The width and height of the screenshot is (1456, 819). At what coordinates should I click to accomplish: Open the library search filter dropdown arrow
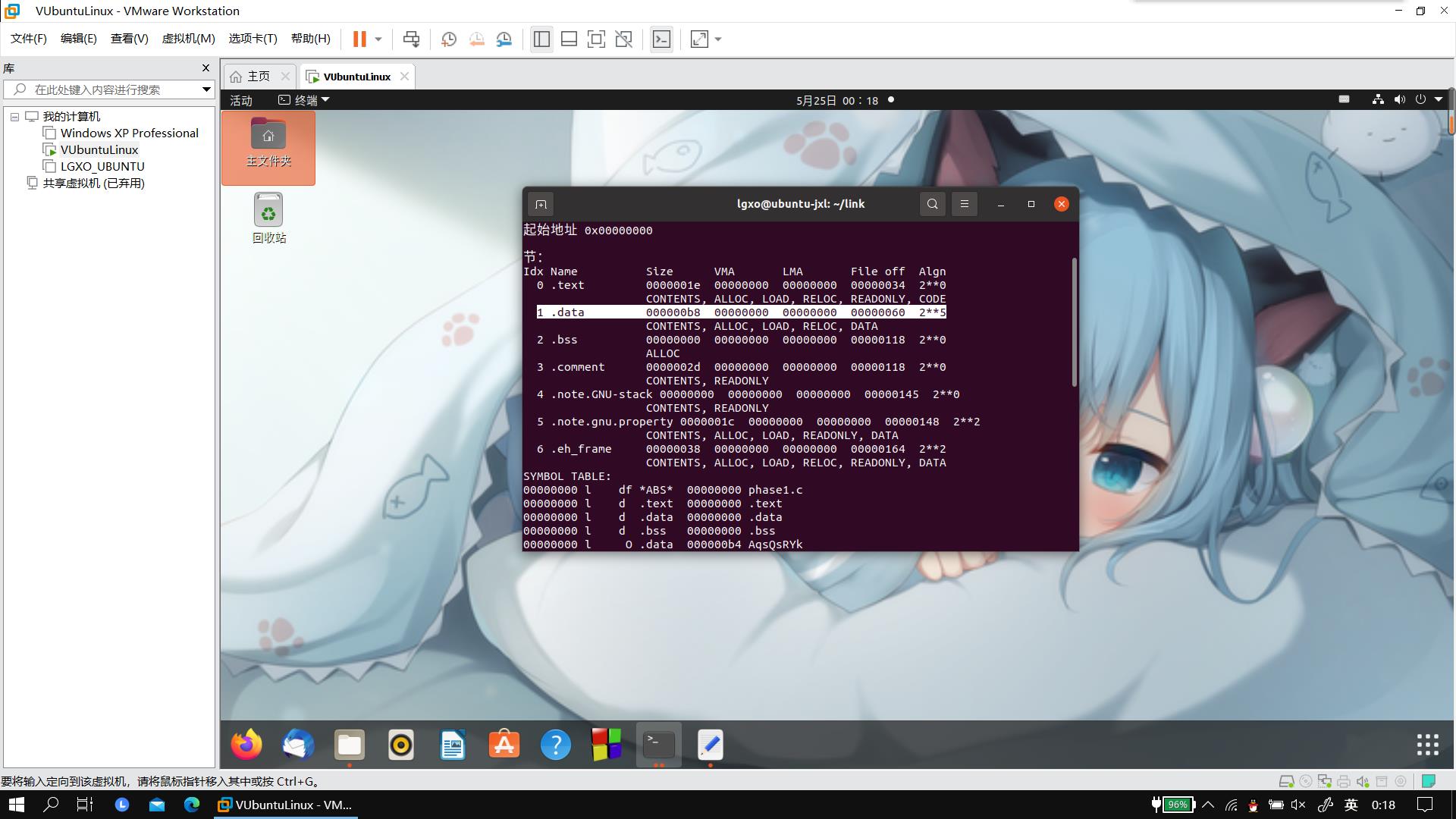tap(206, 89)
